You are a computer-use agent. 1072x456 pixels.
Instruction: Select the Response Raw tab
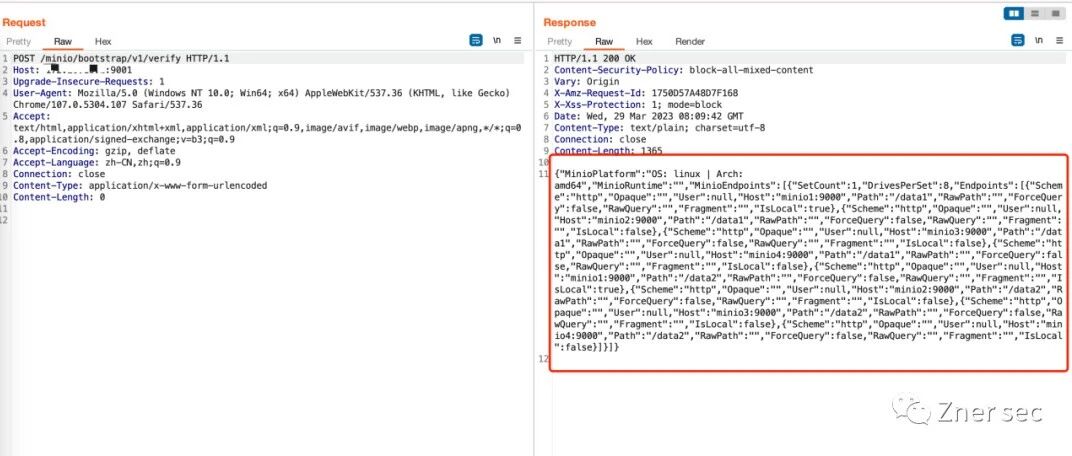coord(604,41)
